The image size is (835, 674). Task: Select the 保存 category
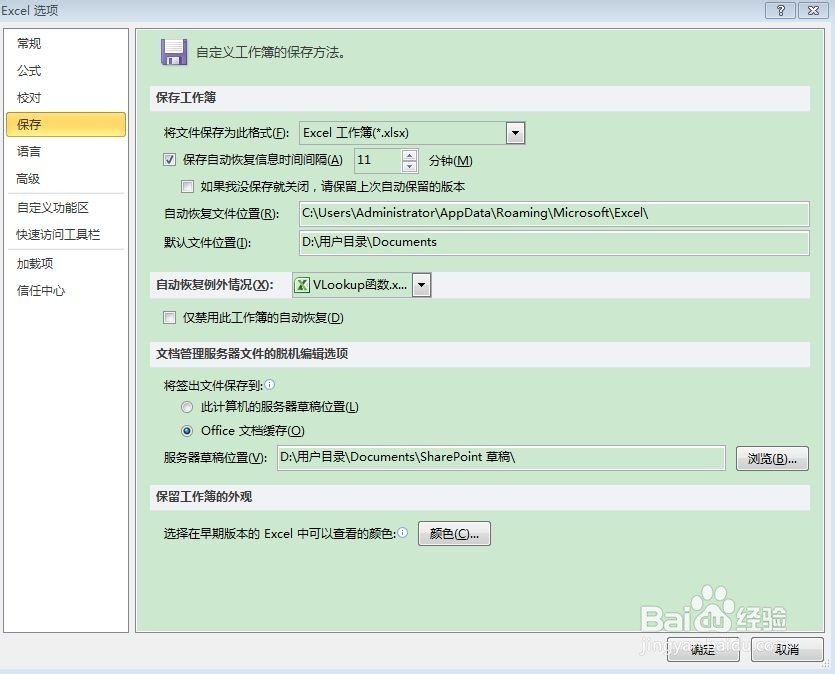pos(66,125)
